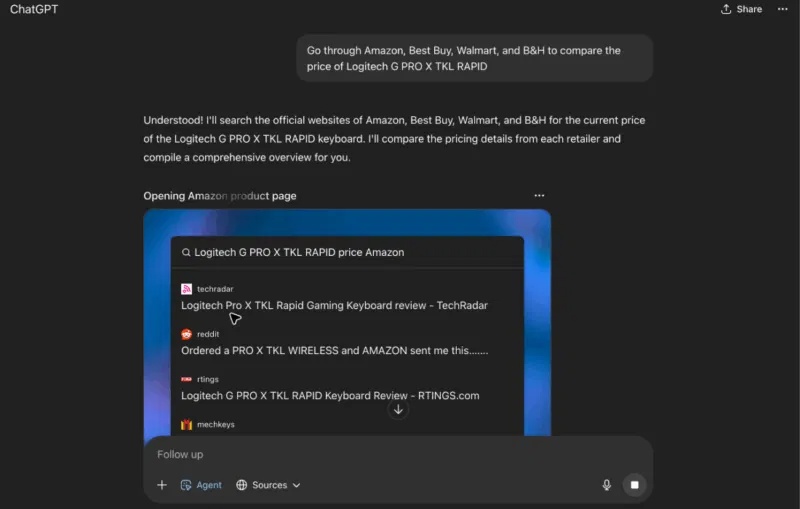Open the reddit PRO X TKL WIRELESS result
The height and width of the screenshot is (509, 800).
[x=334, y=350]
